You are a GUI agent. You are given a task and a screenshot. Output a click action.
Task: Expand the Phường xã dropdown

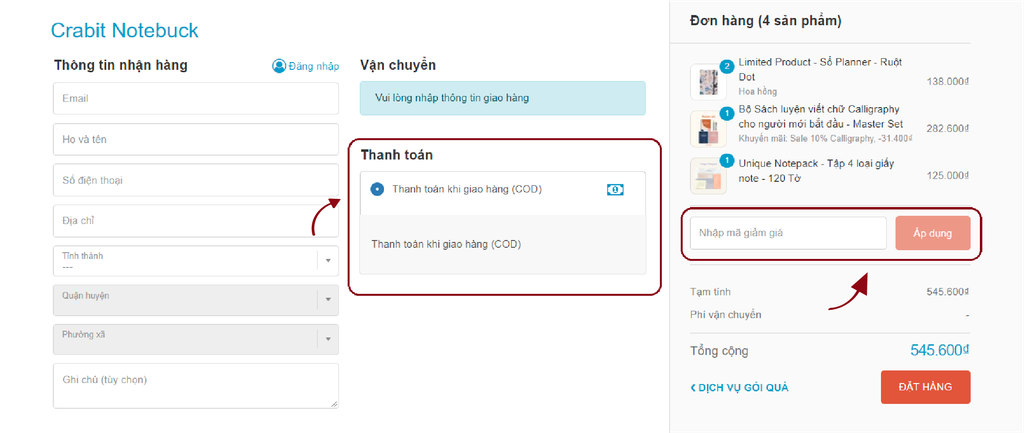pyautogui.click(x=196, y=340)
